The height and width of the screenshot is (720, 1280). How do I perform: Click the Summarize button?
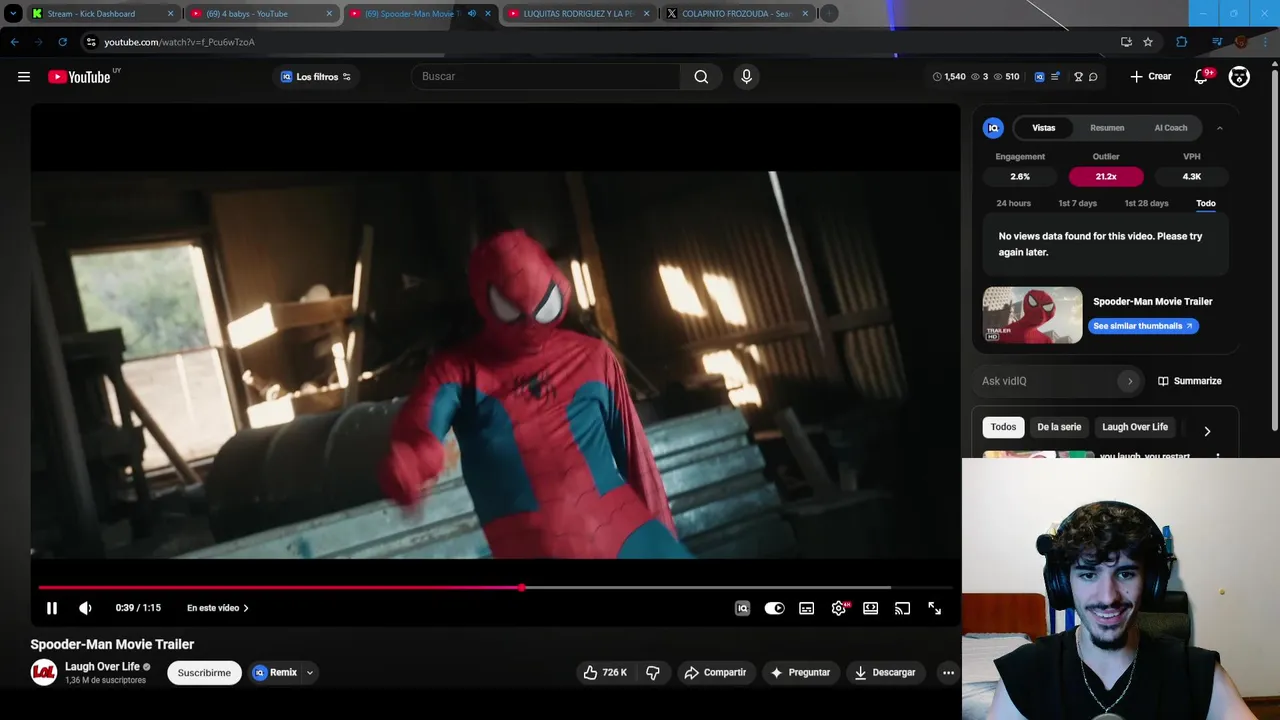point(1190,381)
